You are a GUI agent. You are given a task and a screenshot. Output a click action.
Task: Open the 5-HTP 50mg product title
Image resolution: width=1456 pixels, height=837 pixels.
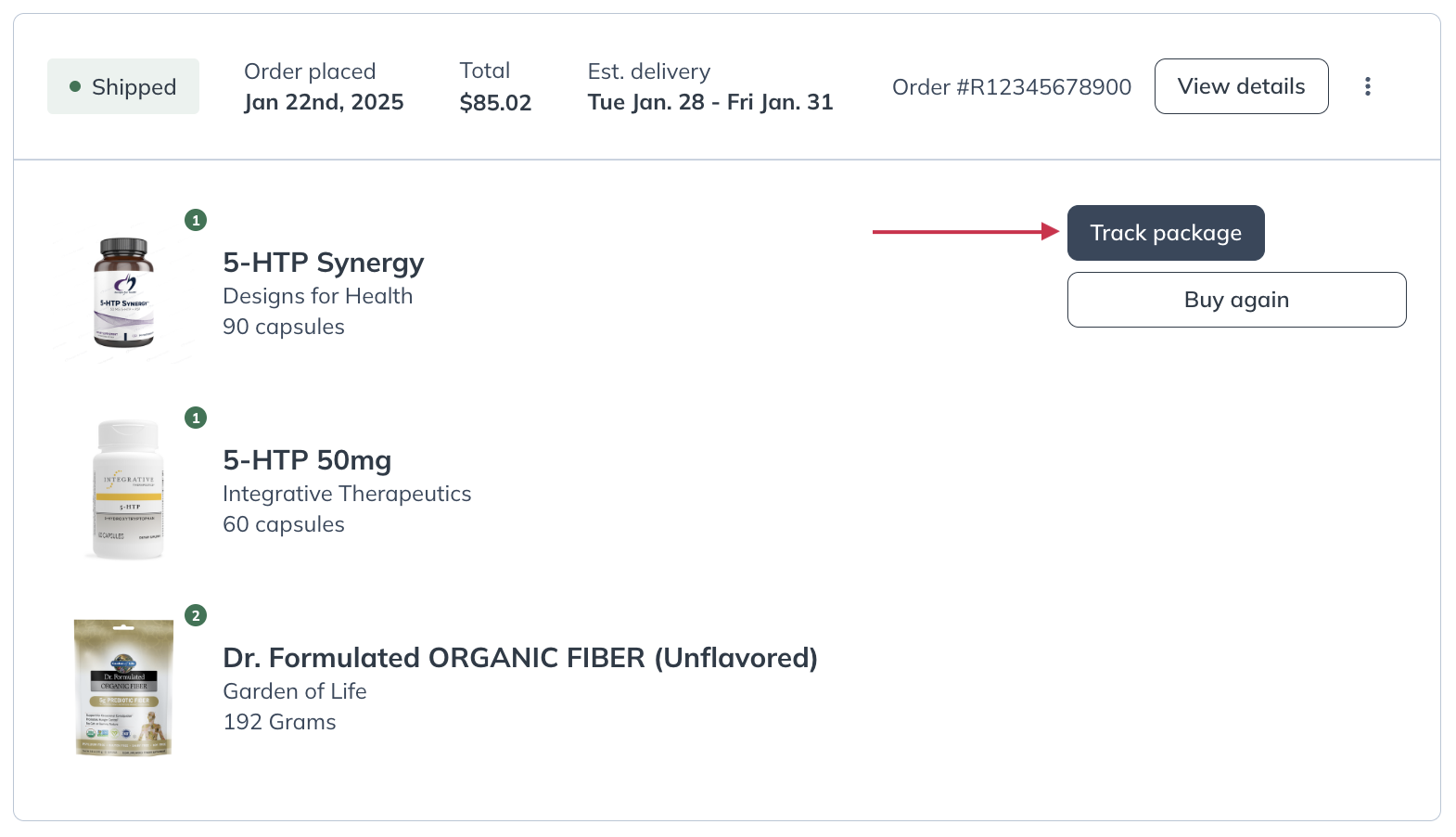coord(307,460)
